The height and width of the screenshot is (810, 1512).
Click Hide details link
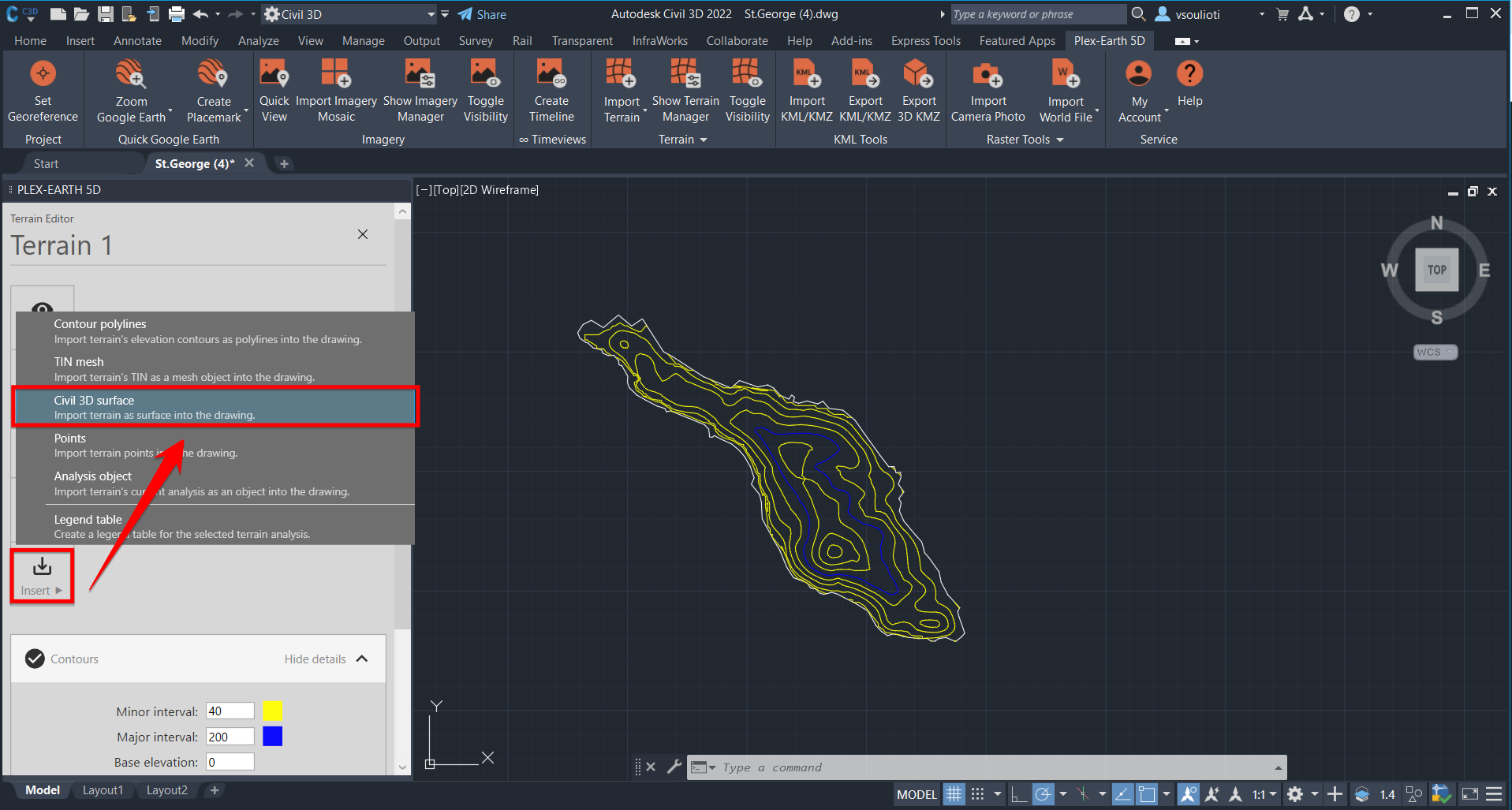point(315,659)
